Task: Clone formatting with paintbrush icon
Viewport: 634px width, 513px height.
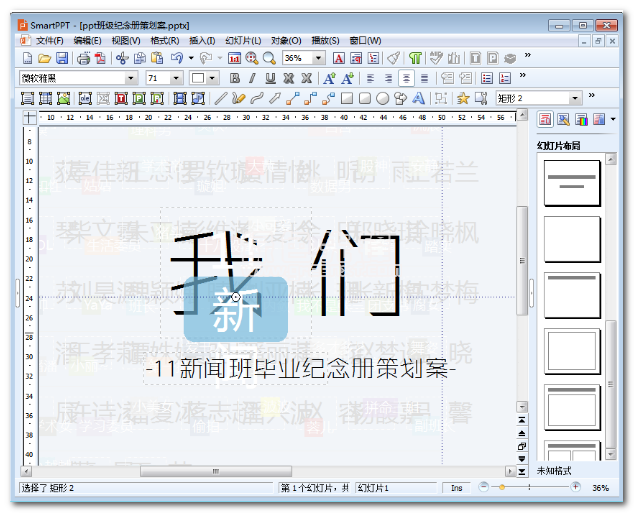Action: [393, 58]
